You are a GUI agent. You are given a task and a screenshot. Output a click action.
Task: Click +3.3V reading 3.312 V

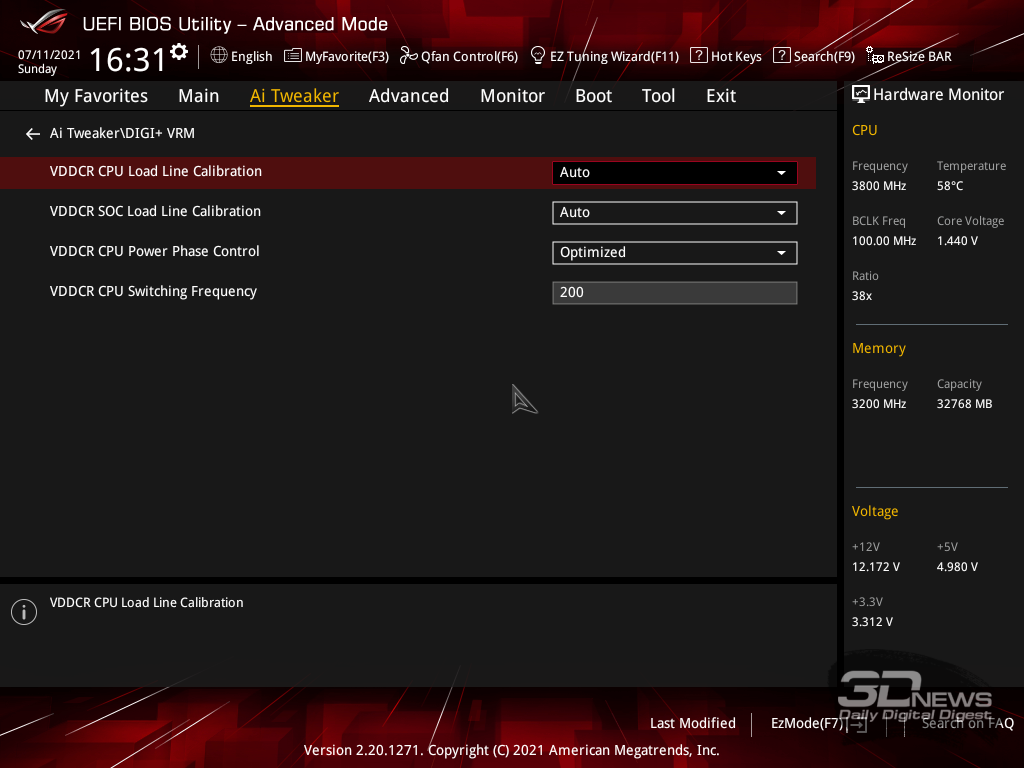(x=872, y=622)
